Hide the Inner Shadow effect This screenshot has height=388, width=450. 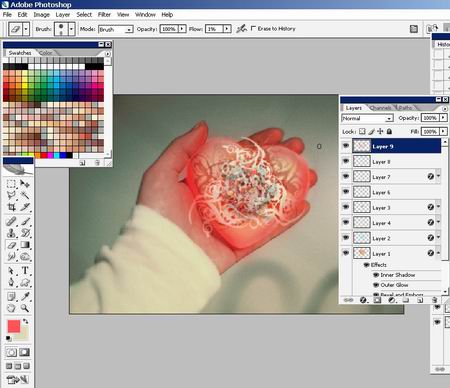376,275
